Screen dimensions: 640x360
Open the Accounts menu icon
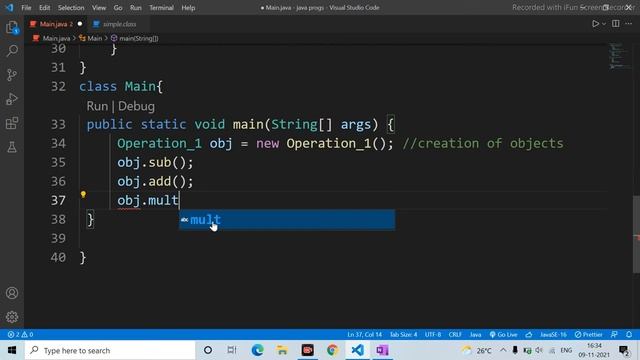tap(12, 293)
